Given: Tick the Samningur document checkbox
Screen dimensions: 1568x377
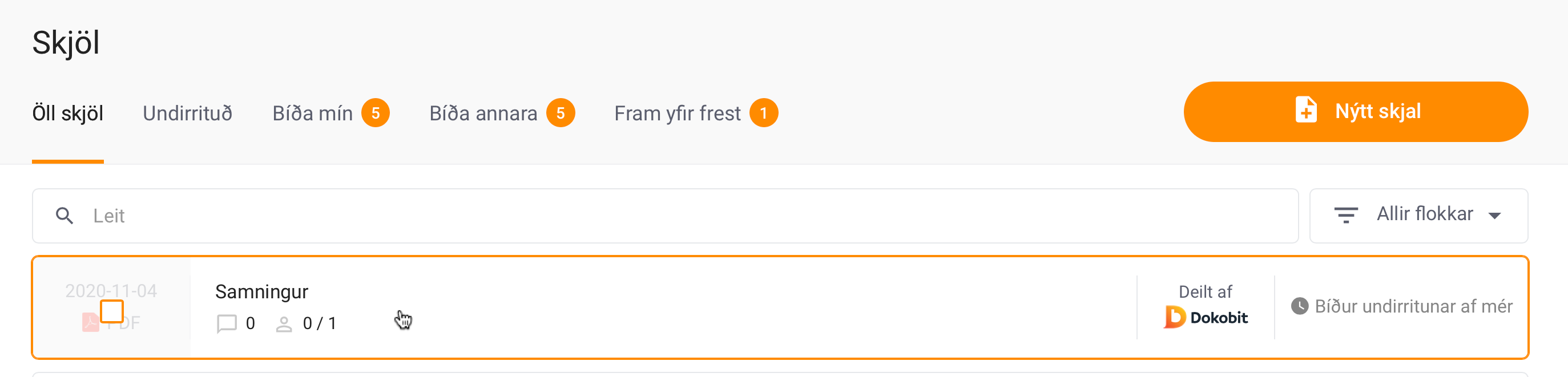Looking at the screenshot, I should pyautogui.click(x=112, y=311).
